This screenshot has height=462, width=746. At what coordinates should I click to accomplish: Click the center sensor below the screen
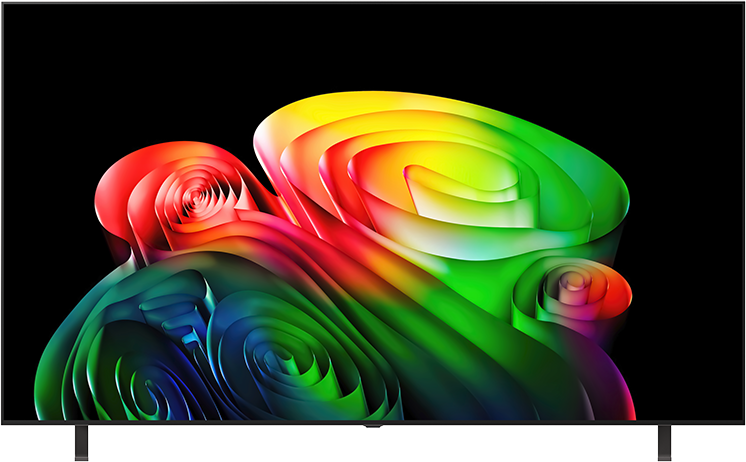click(373, 425)
